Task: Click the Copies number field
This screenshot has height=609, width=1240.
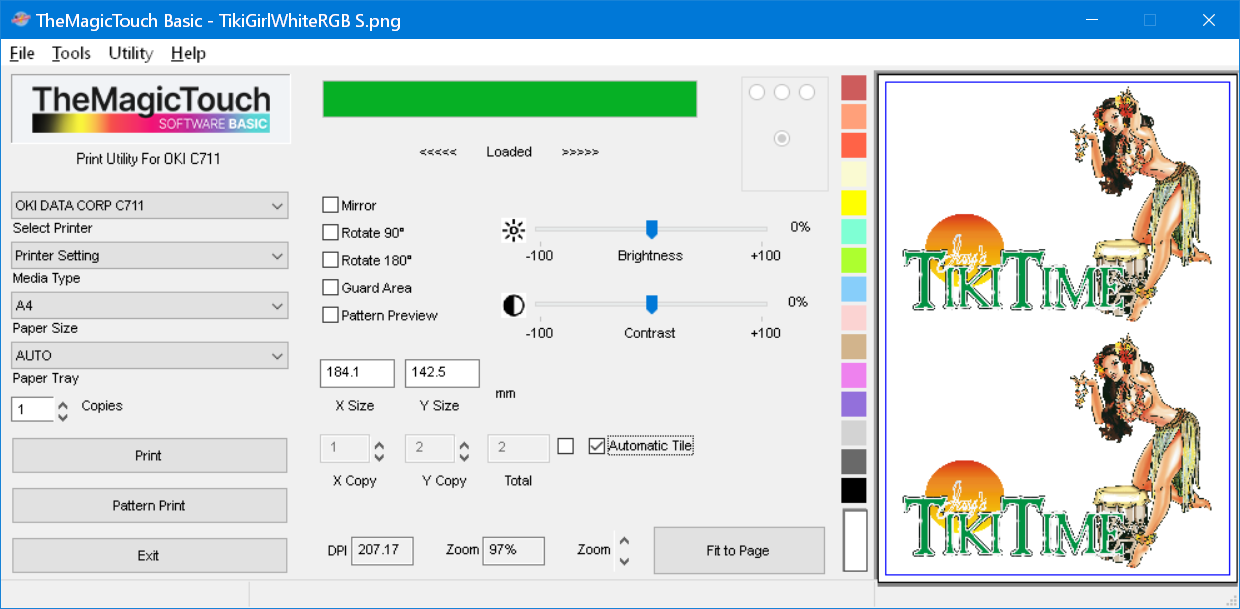Action: click(32, 409)
